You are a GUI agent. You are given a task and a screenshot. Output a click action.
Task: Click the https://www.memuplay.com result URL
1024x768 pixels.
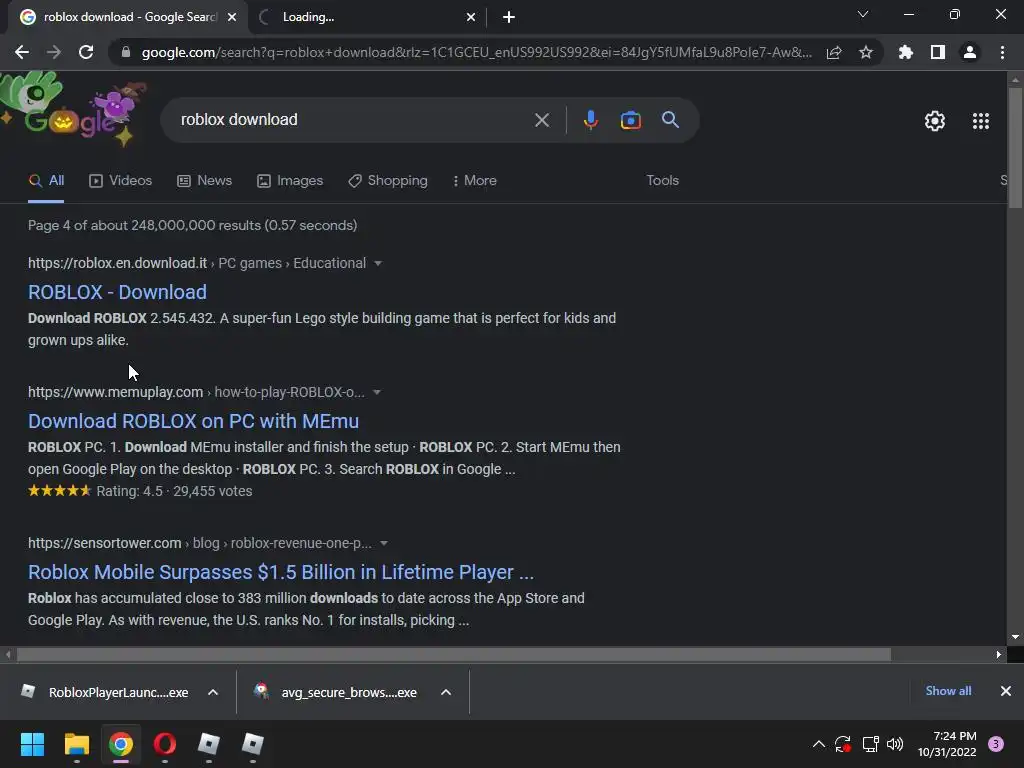(116, 392)
